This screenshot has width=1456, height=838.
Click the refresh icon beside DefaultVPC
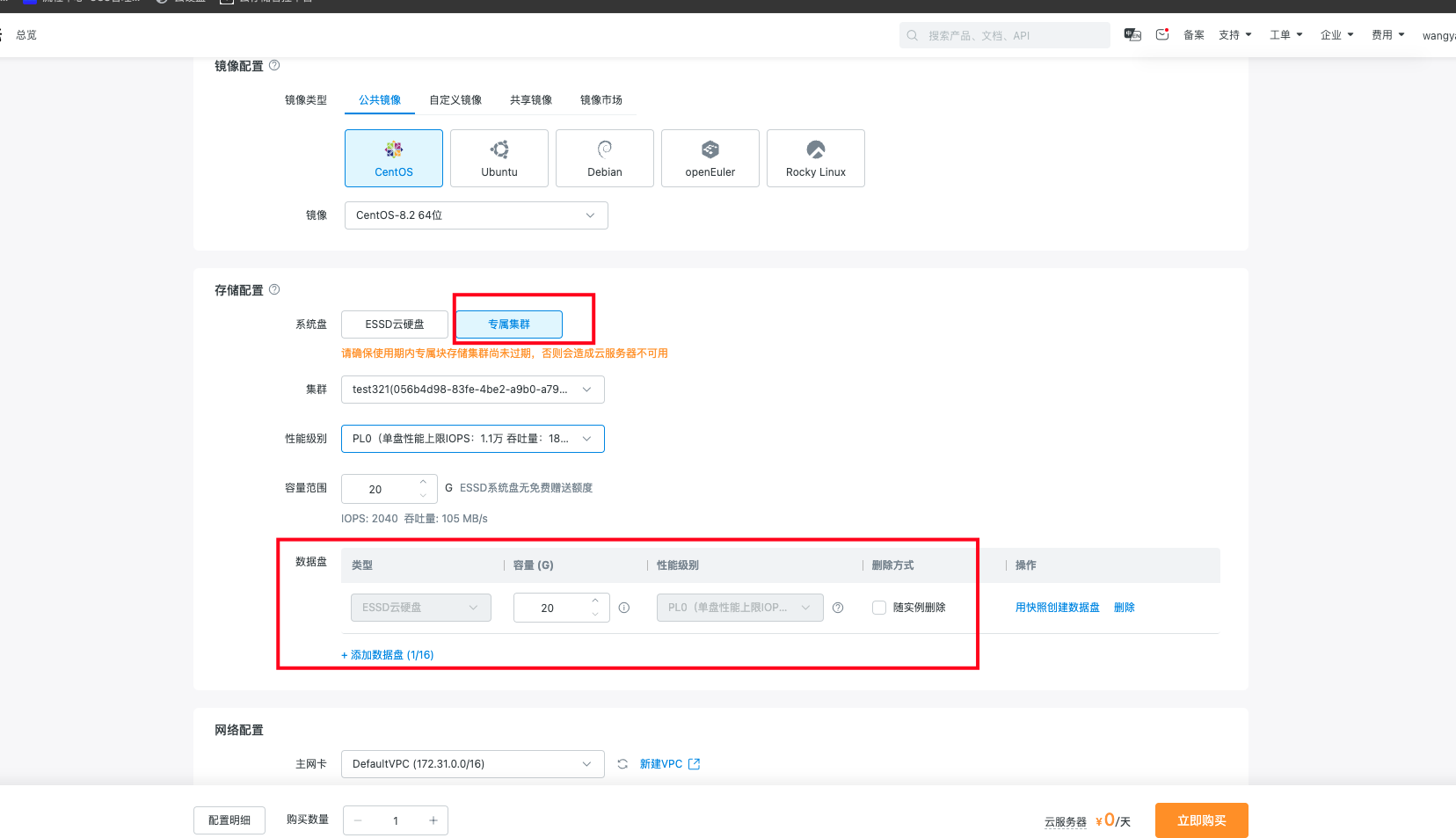[622, 764]
